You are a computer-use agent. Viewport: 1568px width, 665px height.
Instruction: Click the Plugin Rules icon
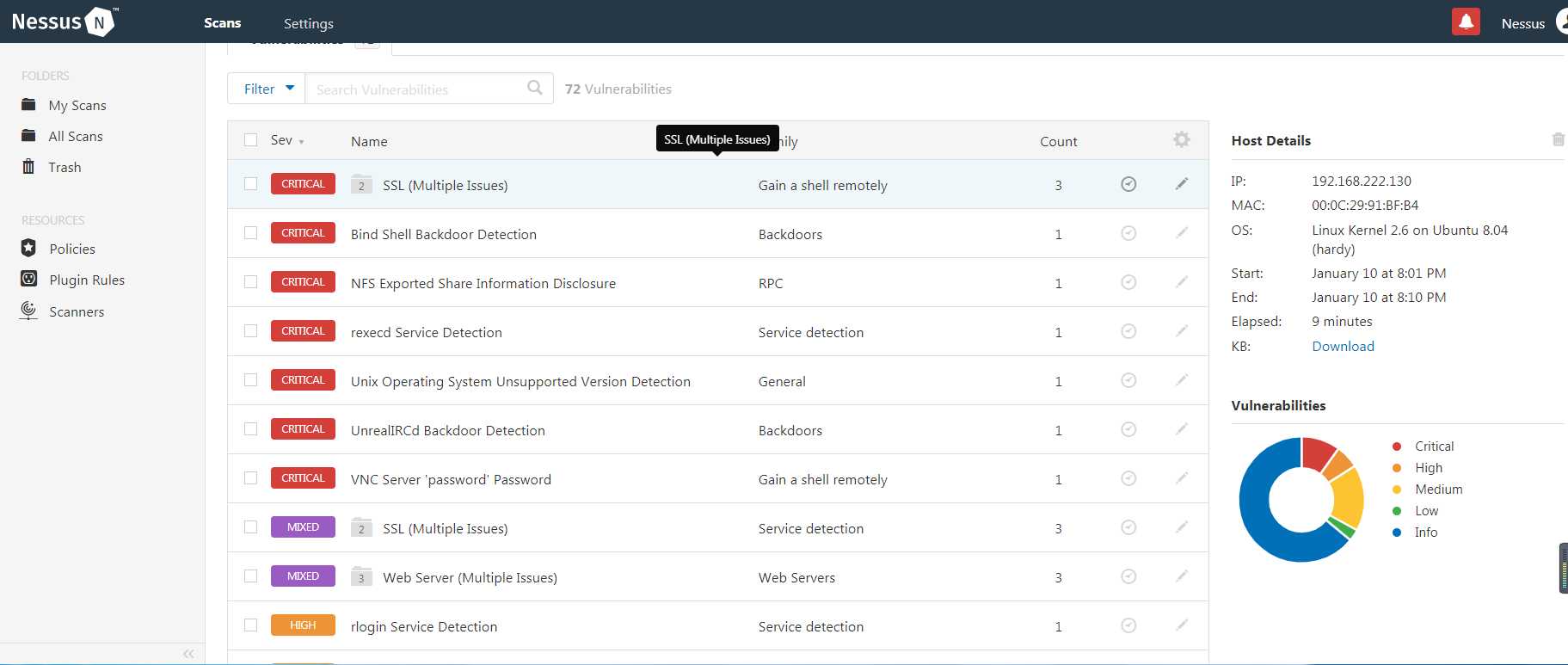[x=28, y=279]
